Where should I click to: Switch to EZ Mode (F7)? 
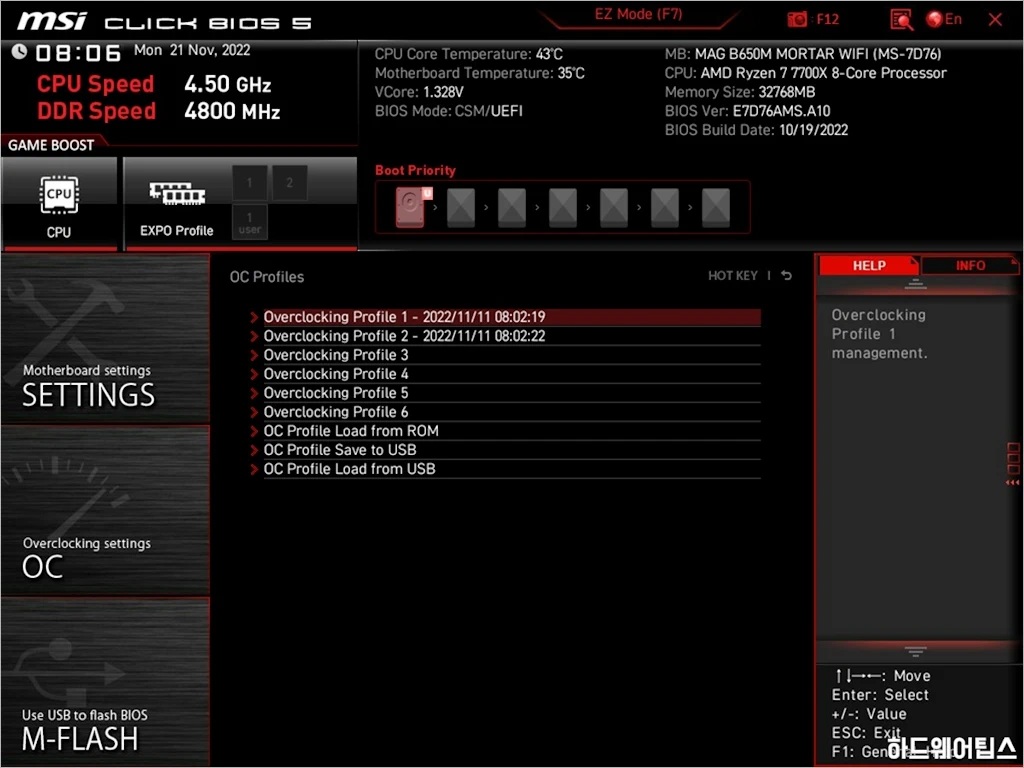[638, 14]
